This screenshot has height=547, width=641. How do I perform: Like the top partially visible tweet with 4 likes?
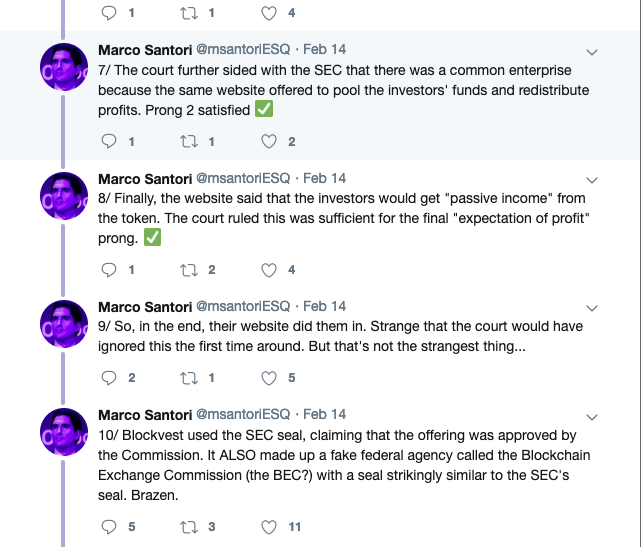pos(268,14)
